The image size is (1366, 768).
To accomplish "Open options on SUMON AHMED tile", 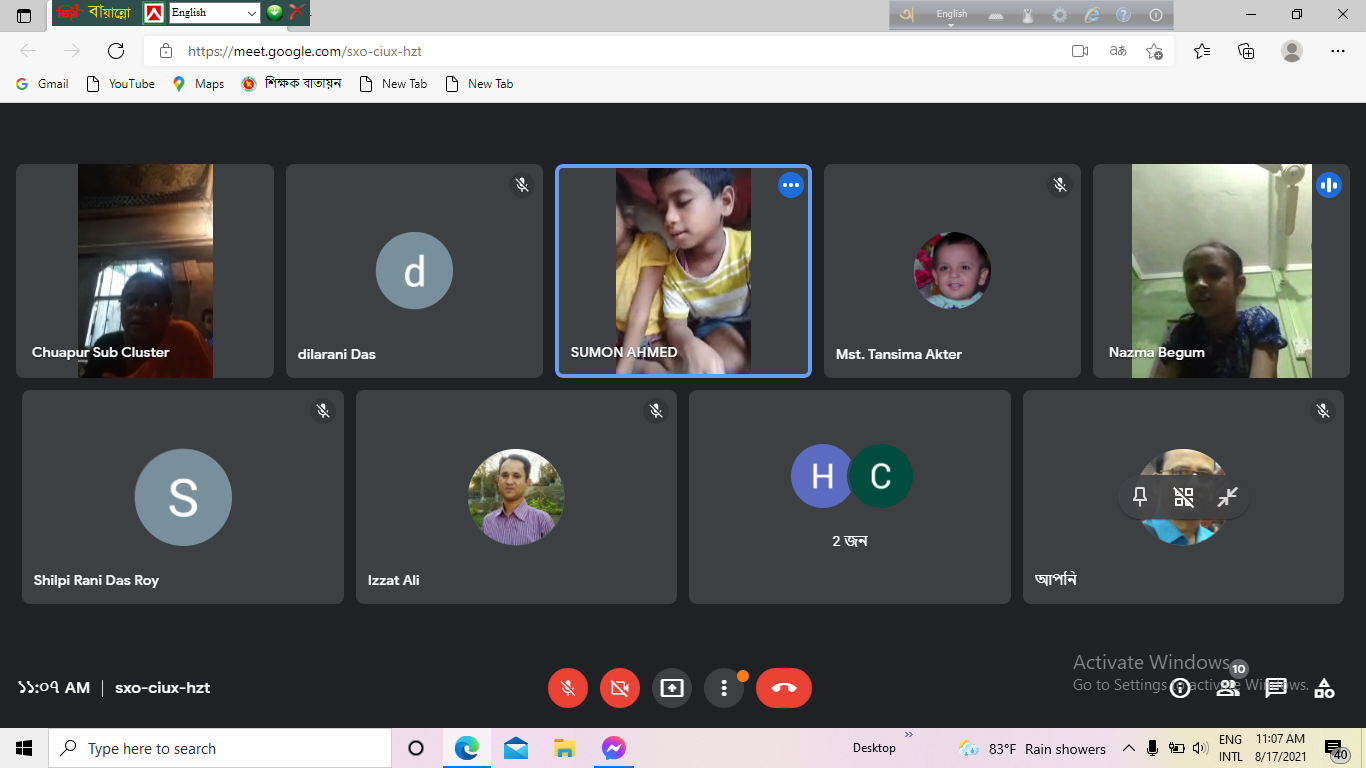I will [791, 185].
